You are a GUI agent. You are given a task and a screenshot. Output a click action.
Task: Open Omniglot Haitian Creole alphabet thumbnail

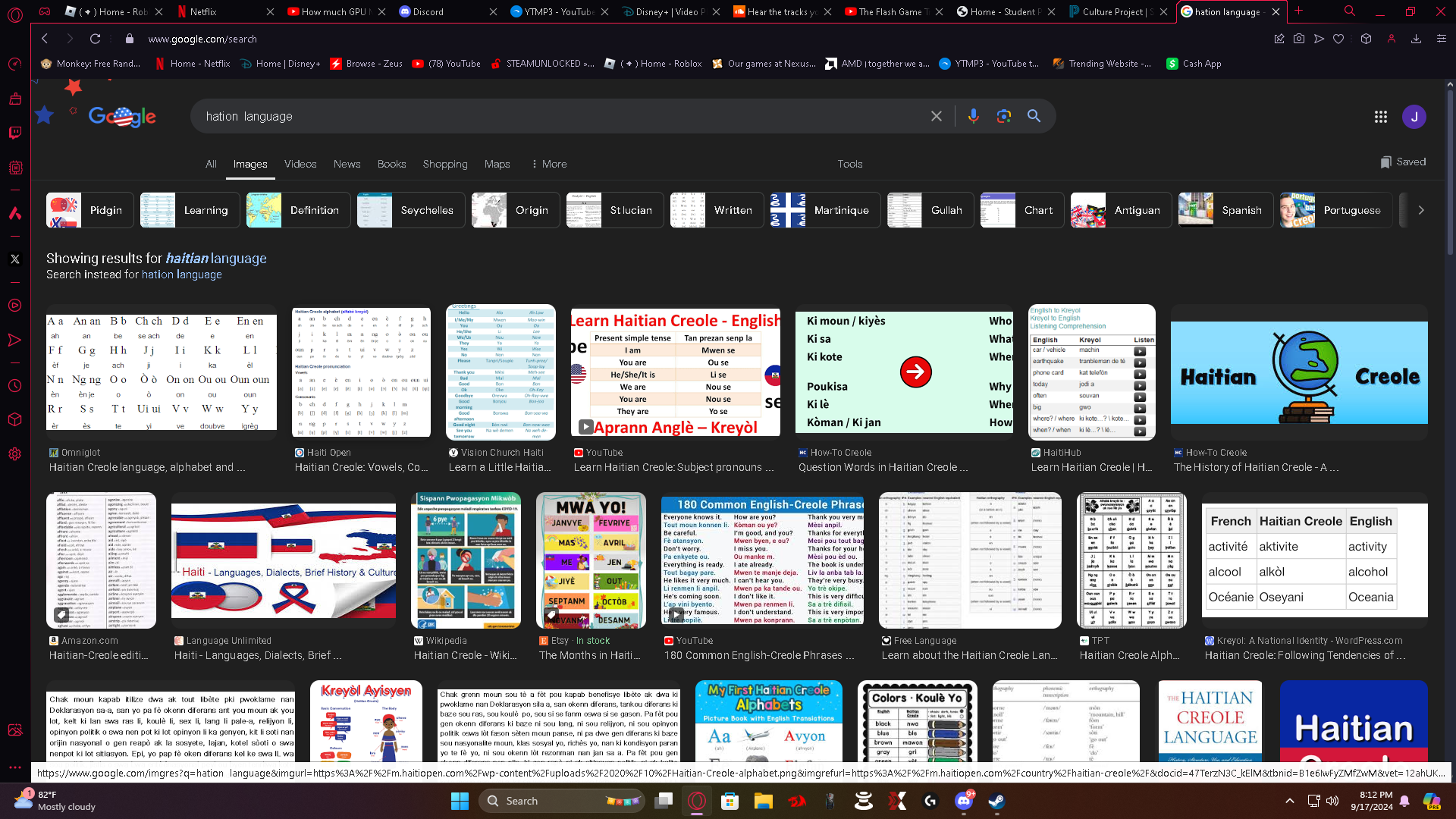[x=162, y=372]
